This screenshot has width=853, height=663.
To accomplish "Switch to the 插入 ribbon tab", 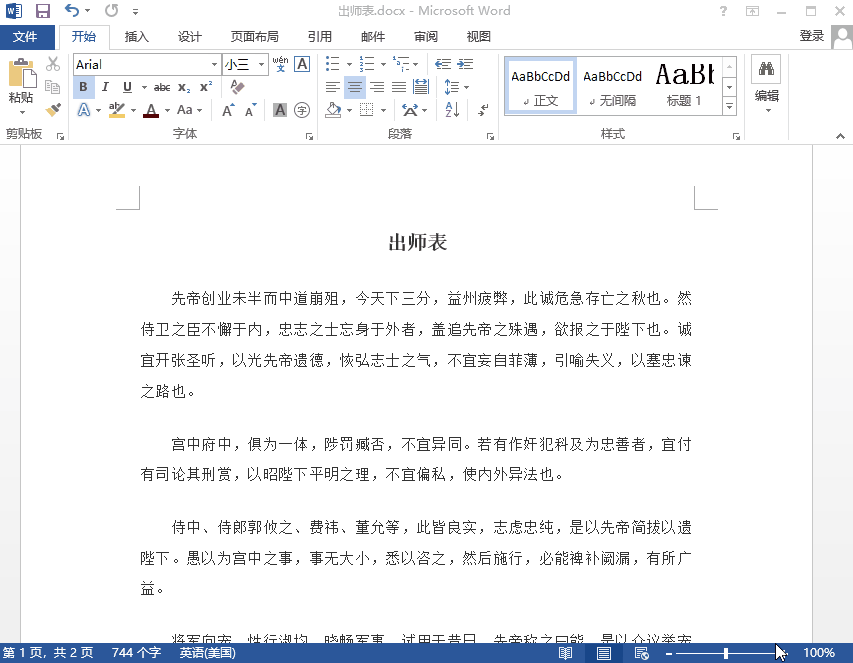I will pos(136,36).
